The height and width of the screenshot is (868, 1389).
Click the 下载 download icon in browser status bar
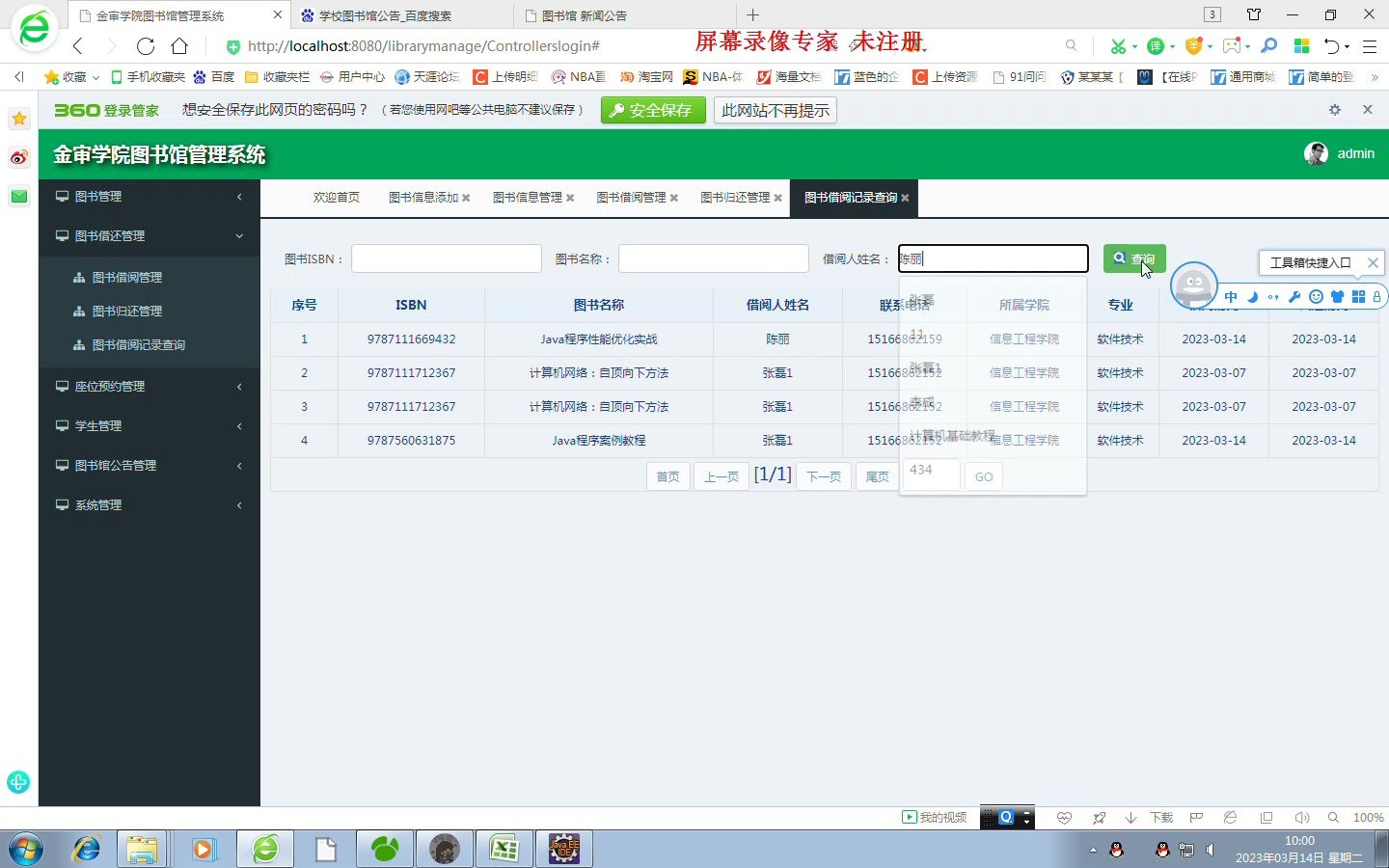pyautogui.click(x=1160, y=817)
